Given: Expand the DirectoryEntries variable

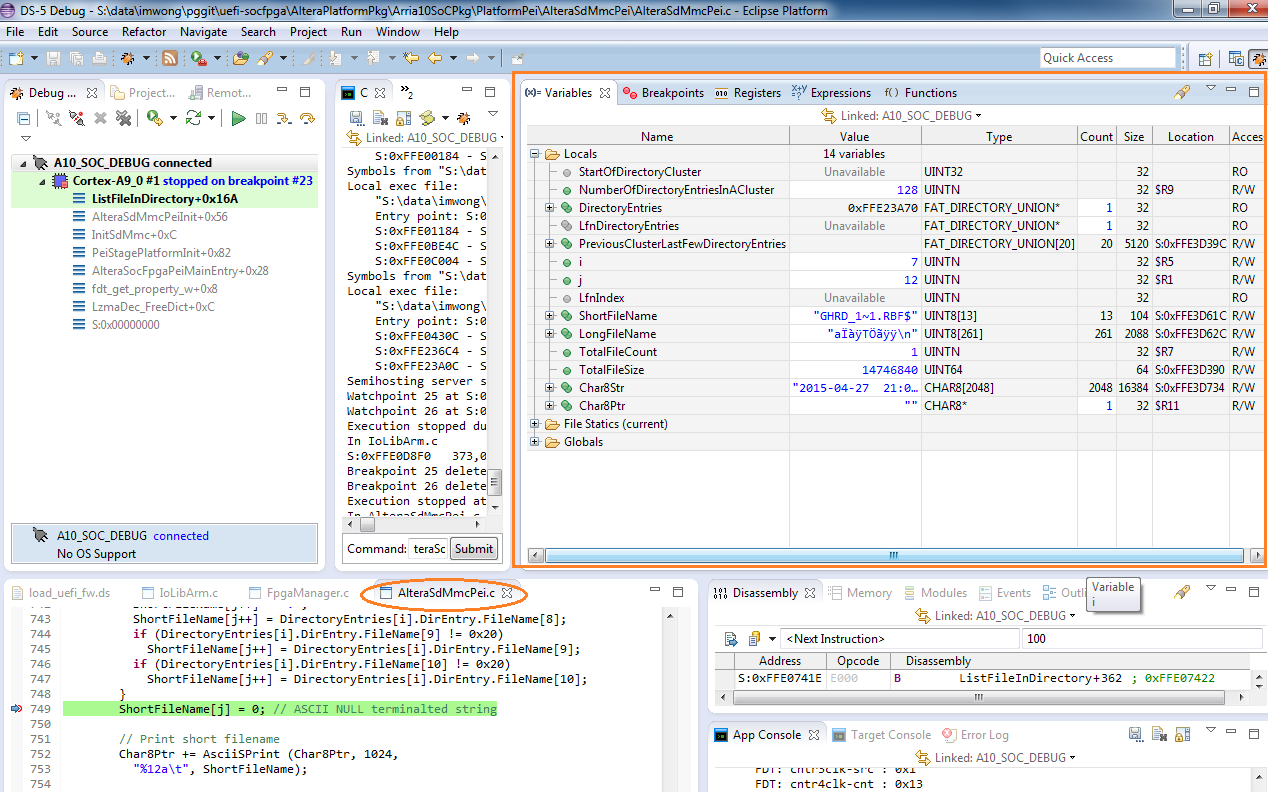Looking at the screenshot, I should tap(550, 208).
